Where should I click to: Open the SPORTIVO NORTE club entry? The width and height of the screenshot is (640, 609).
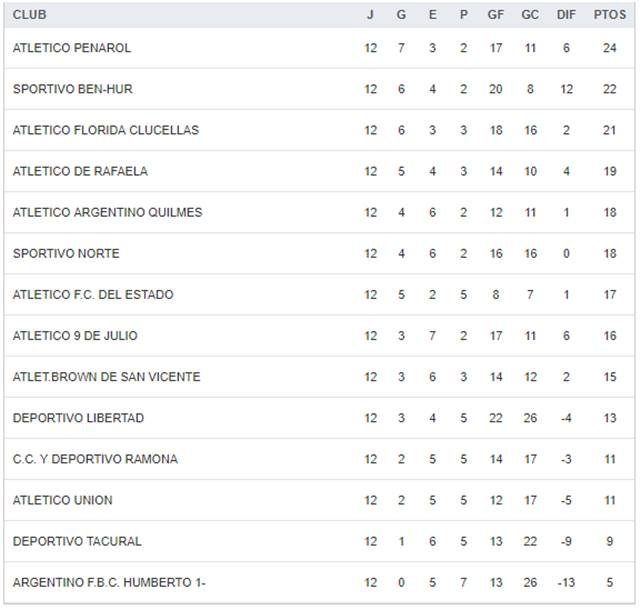coord(66,253)
